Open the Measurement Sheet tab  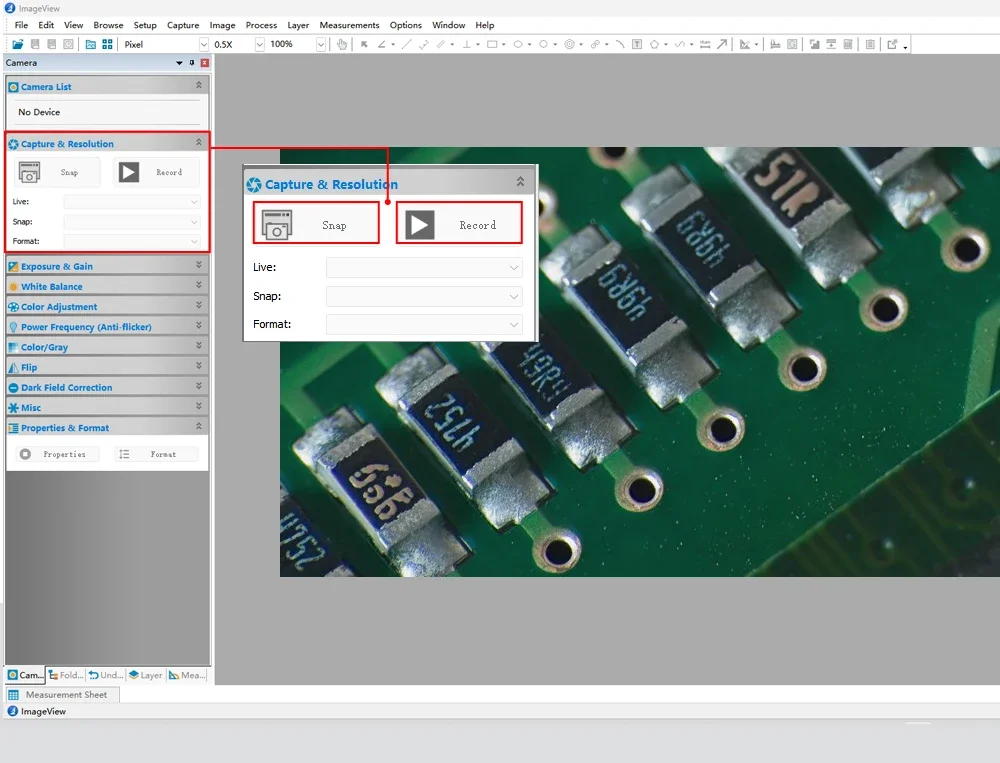tap(62, 695)
